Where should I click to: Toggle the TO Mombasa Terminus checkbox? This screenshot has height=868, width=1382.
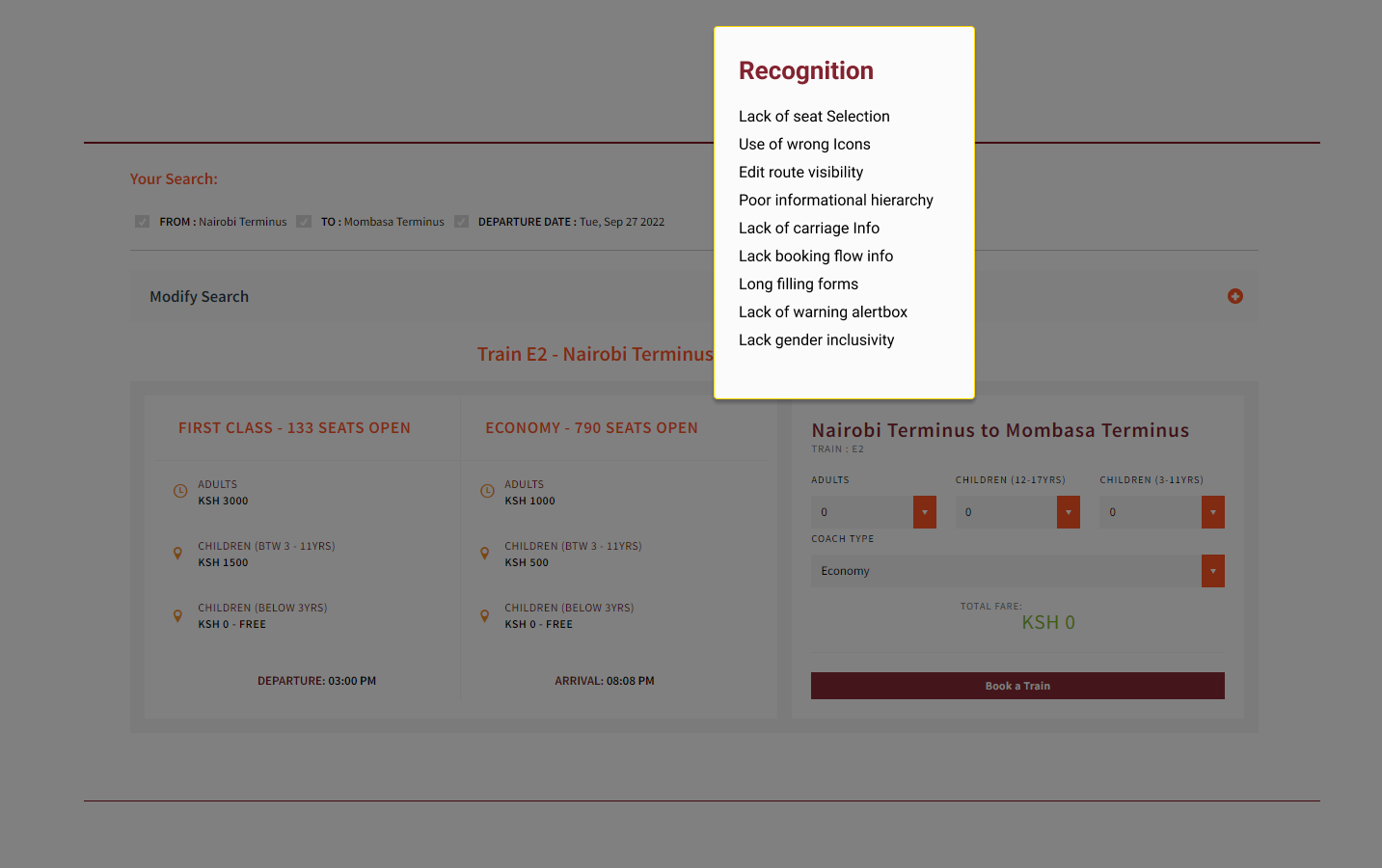[304, 222]
